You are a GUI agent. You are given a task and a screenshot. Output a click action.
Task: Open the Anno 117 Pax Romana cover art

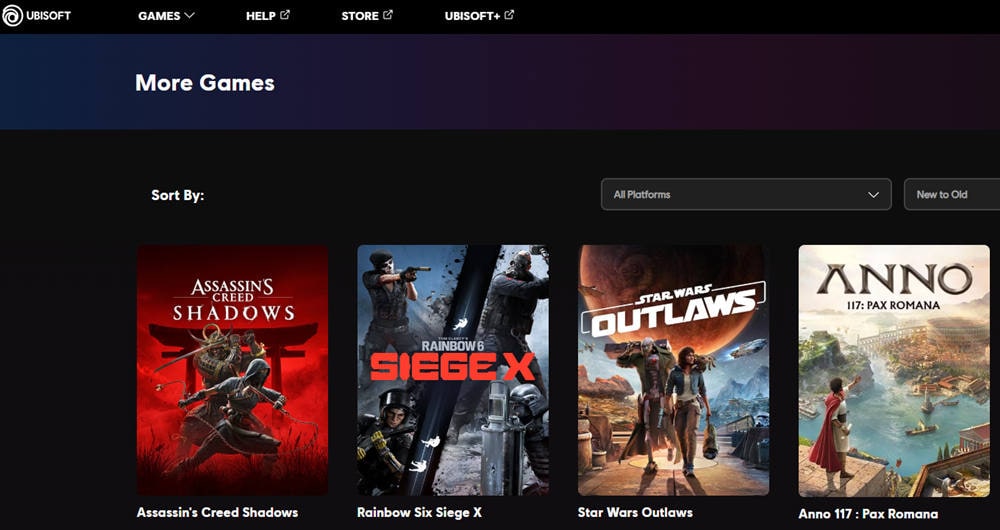pos(894,371)
